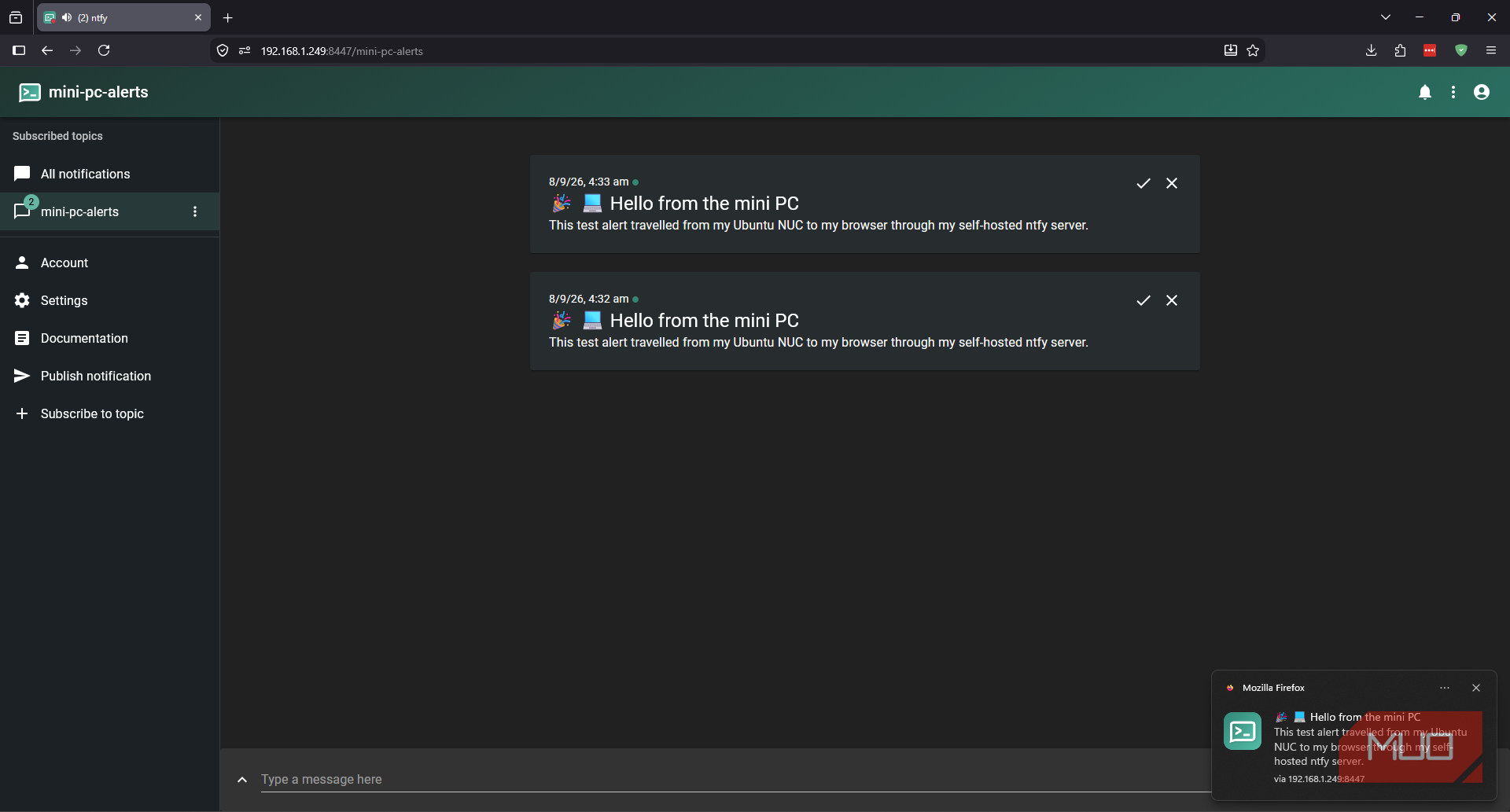Click browser forward arrow
Image resolution: width=1510 pixels, height=812 pixels.
click(x=75, y=50)
